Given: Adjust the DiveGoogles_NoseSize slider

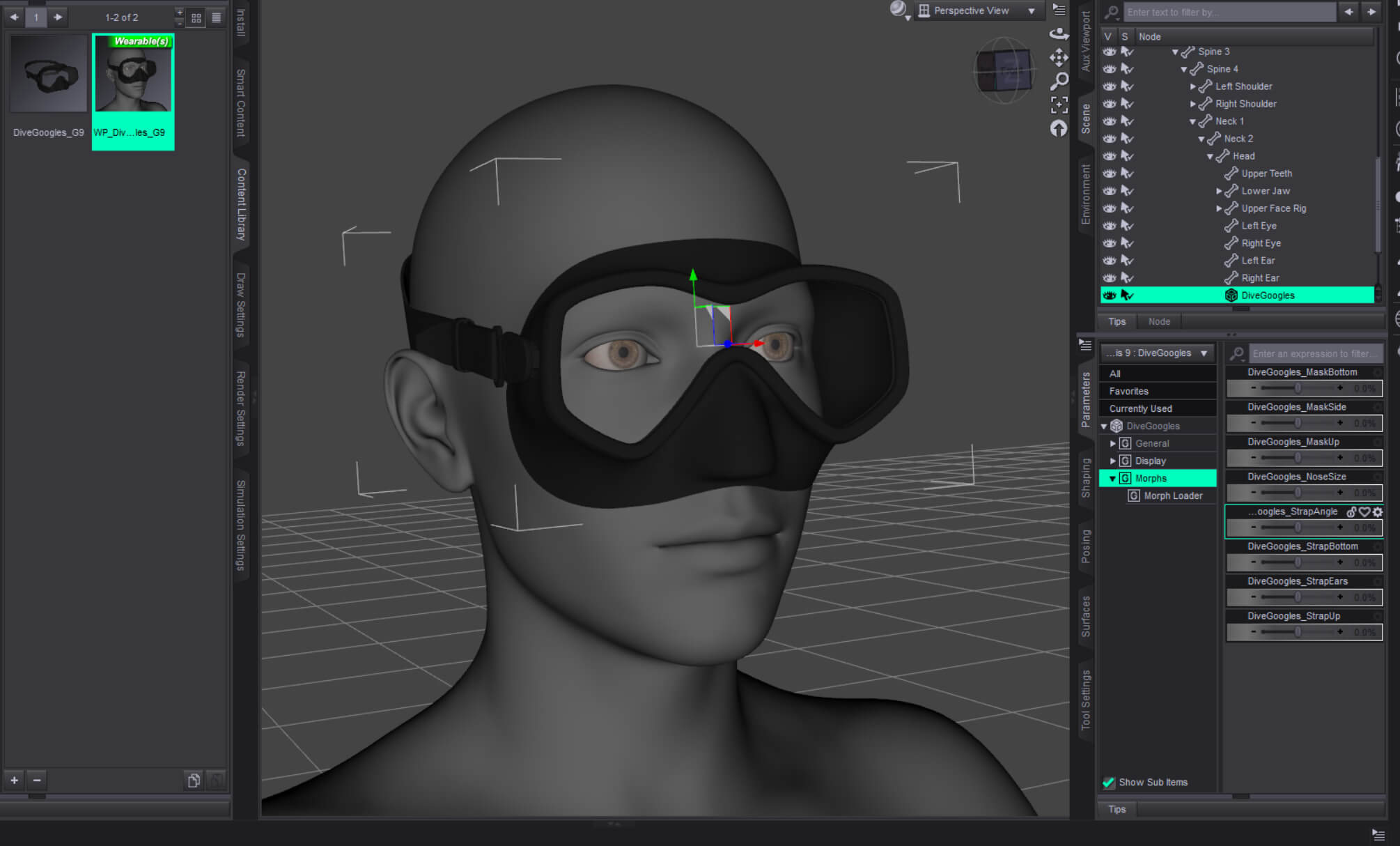Looking at the screenshot, I should (1297, 493).
